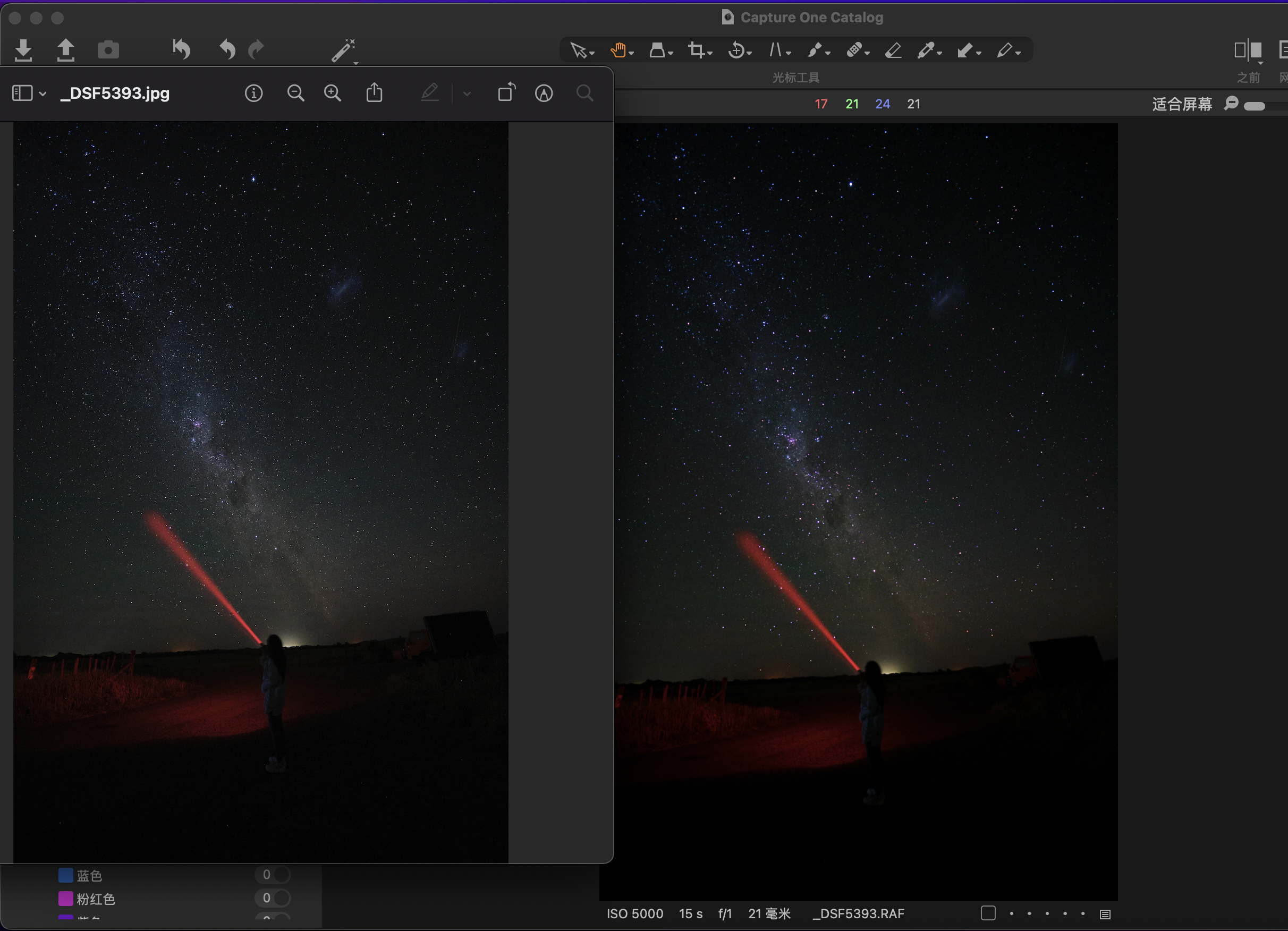The height and width of the screenshot is (931, 1288).
Task: Set a five-star rating dot
Action: (x=1083, y=913)
